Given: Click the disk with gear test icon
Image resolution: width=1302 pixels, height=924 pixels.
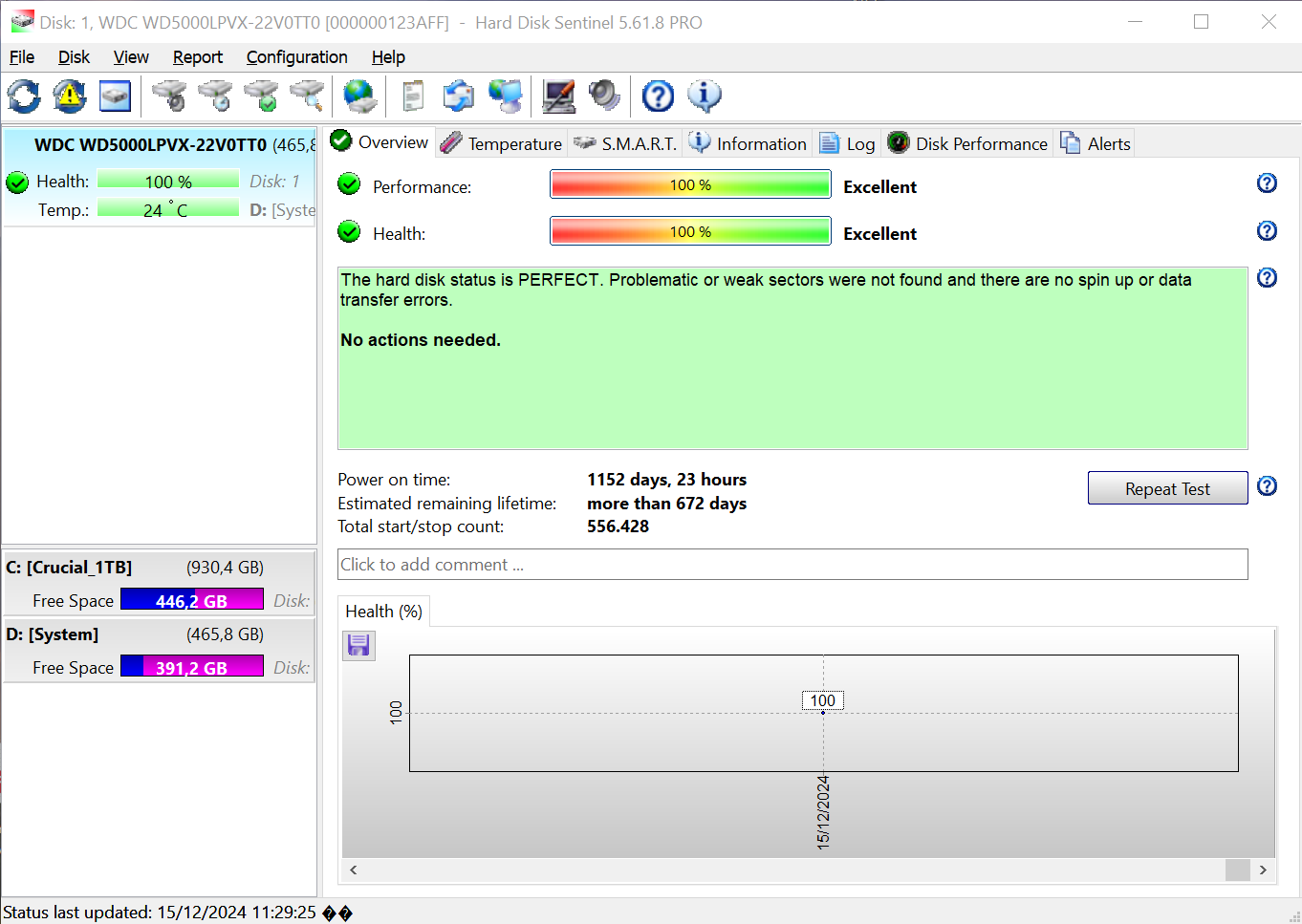Looking at the screenshot, I should tap(170, 96).
